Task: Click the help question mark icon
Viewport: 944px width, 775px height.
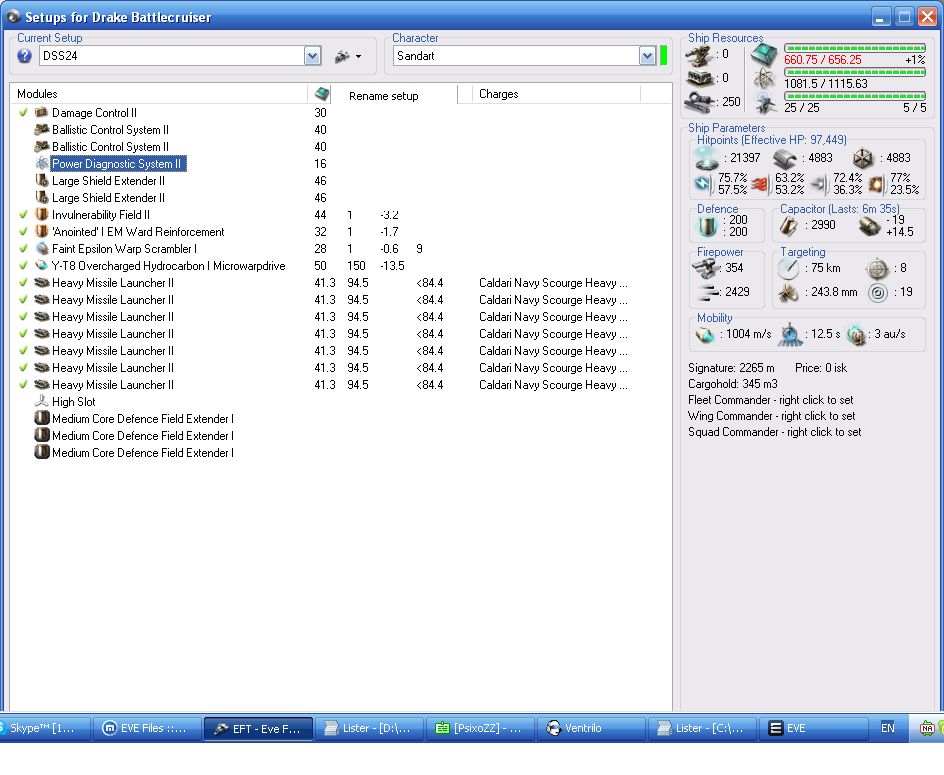Action: [24, 56]
